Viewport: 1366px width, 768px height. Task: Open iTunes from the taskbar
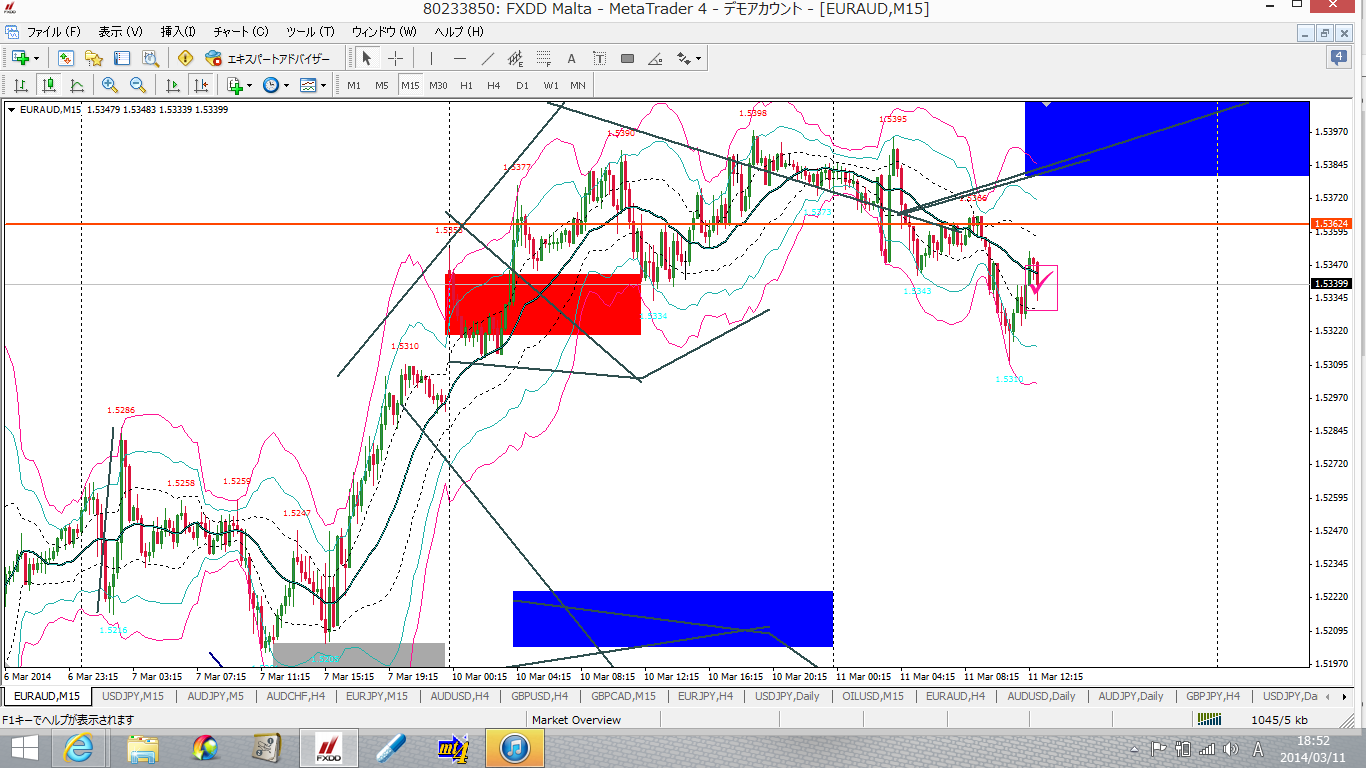click(x=514, y=747)
